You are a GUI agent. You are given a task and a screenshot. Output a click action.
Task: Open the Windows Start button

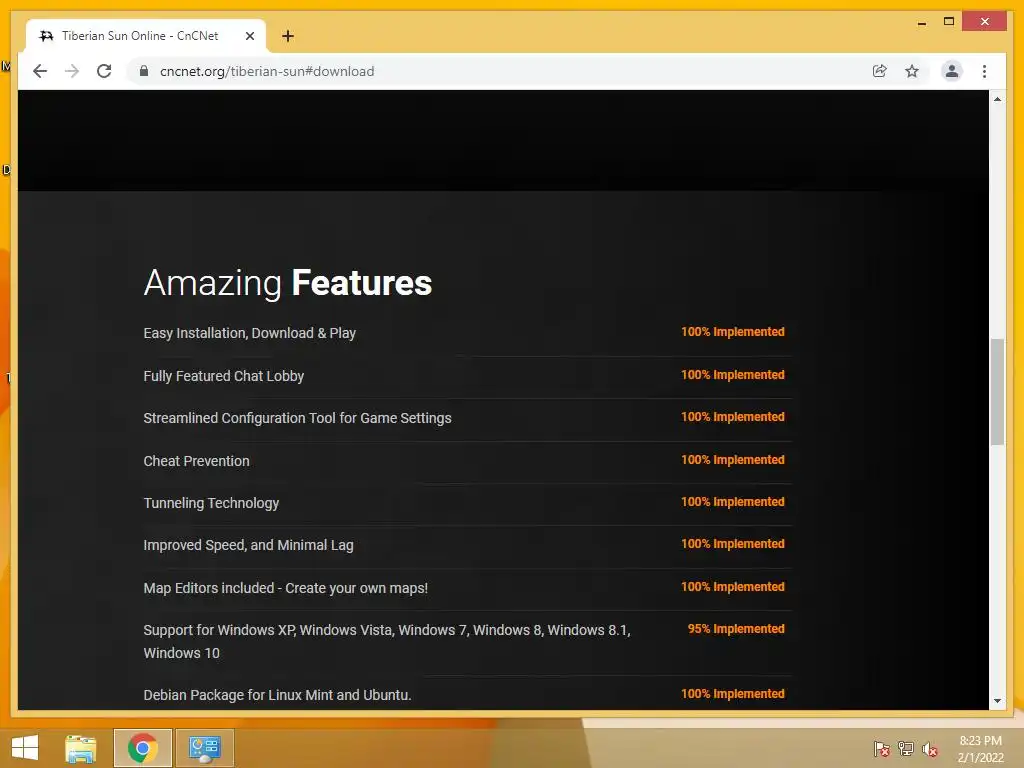[x=25, y=748]
